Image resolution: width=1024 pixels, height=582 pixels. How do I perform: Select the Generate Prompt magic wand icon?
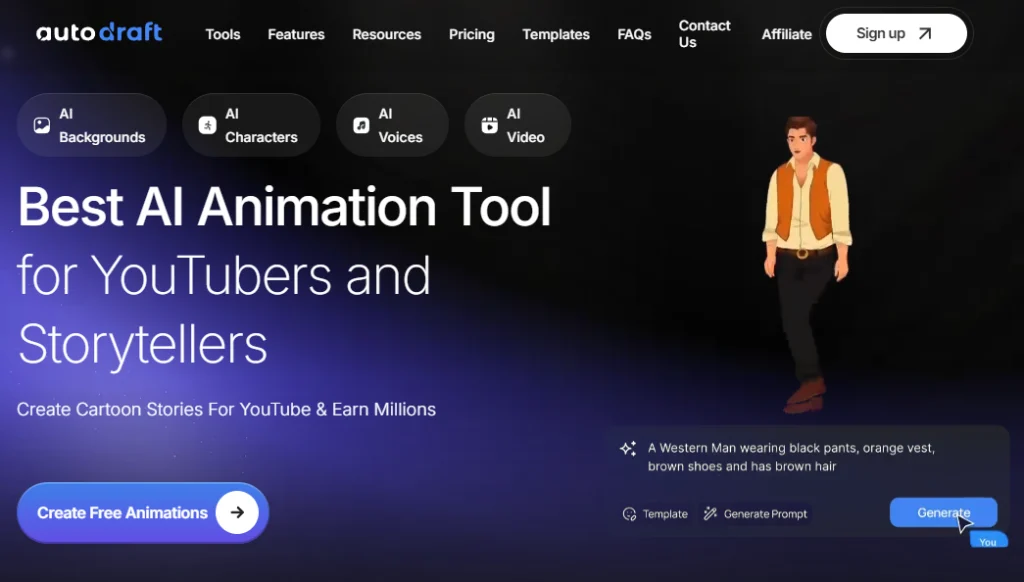coord(709,513)
